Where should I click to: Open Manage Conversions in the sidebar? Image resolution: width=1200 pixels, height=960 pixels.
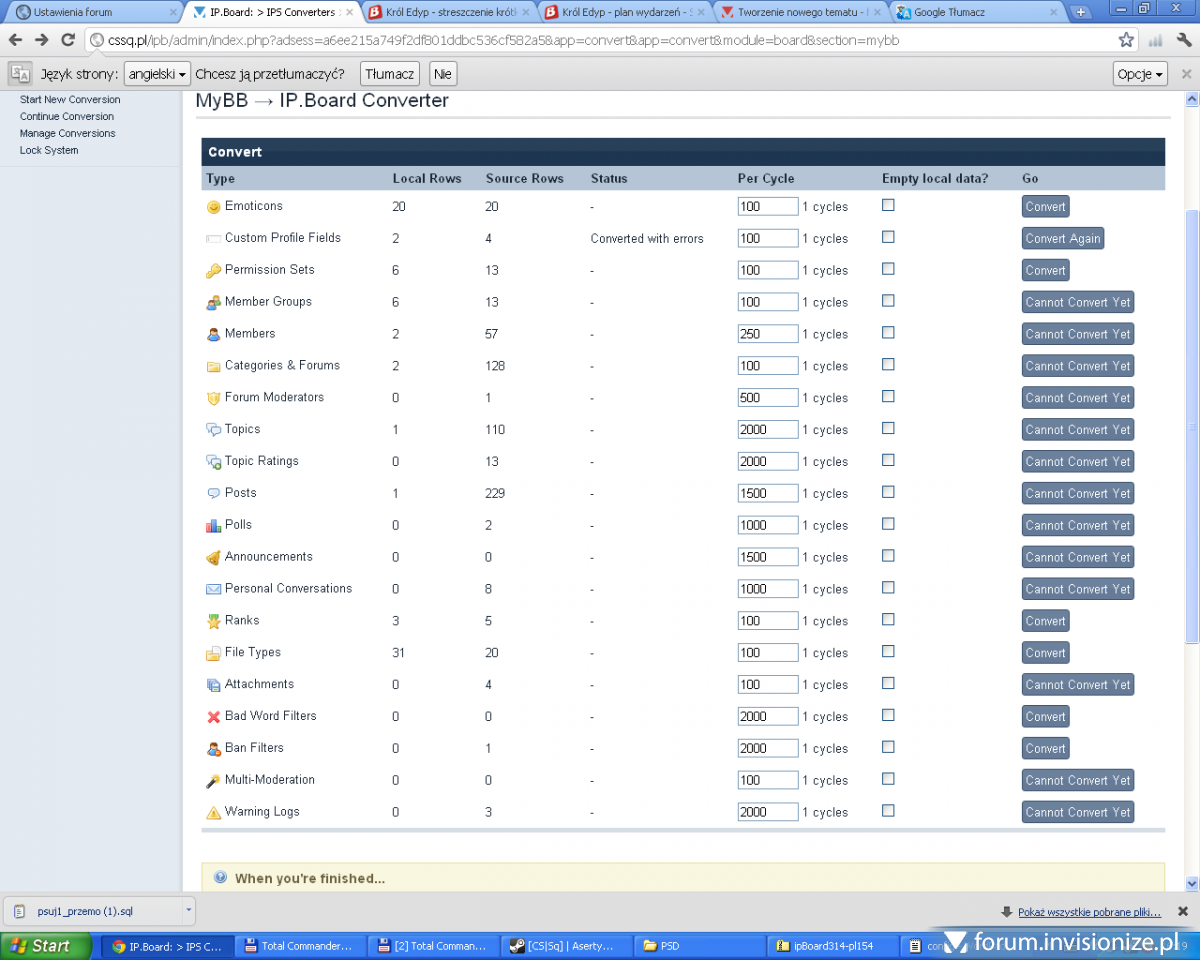67,133
